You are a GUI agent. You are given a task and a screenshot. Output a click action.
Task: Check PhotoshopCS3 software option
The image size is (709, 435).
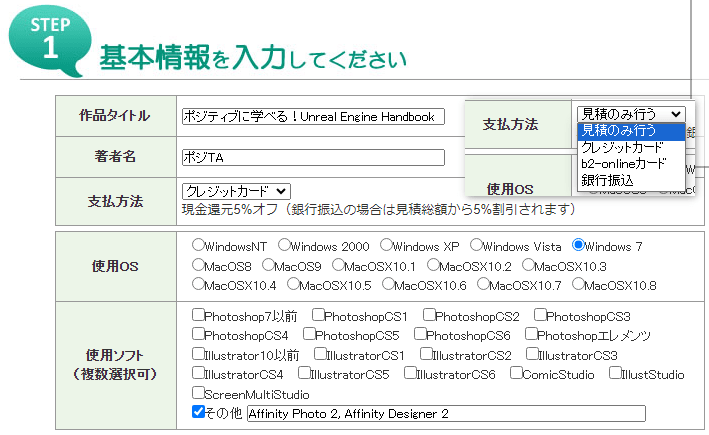[x=540, y=314]
